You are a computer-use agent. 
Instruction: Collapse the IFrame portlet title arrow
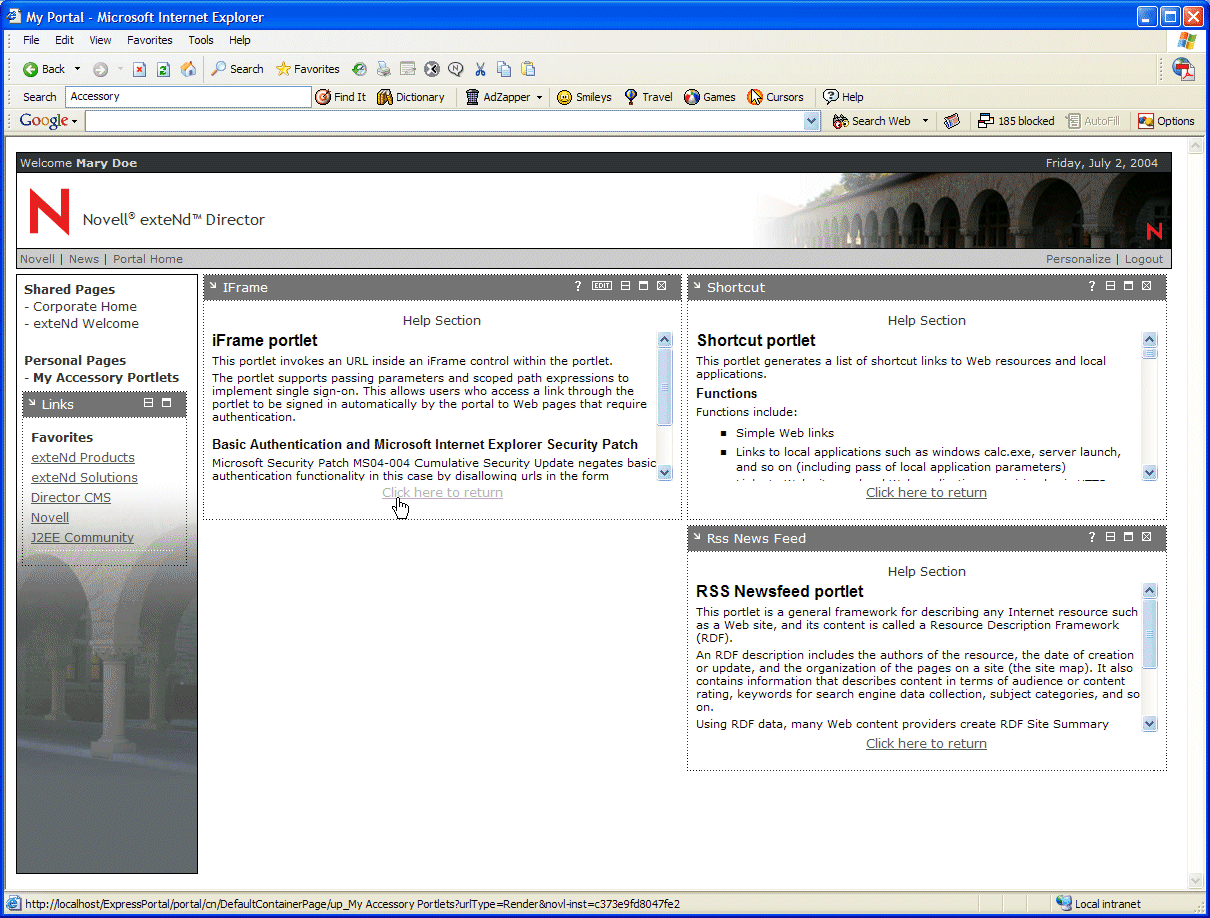click(x=213, y=286)
